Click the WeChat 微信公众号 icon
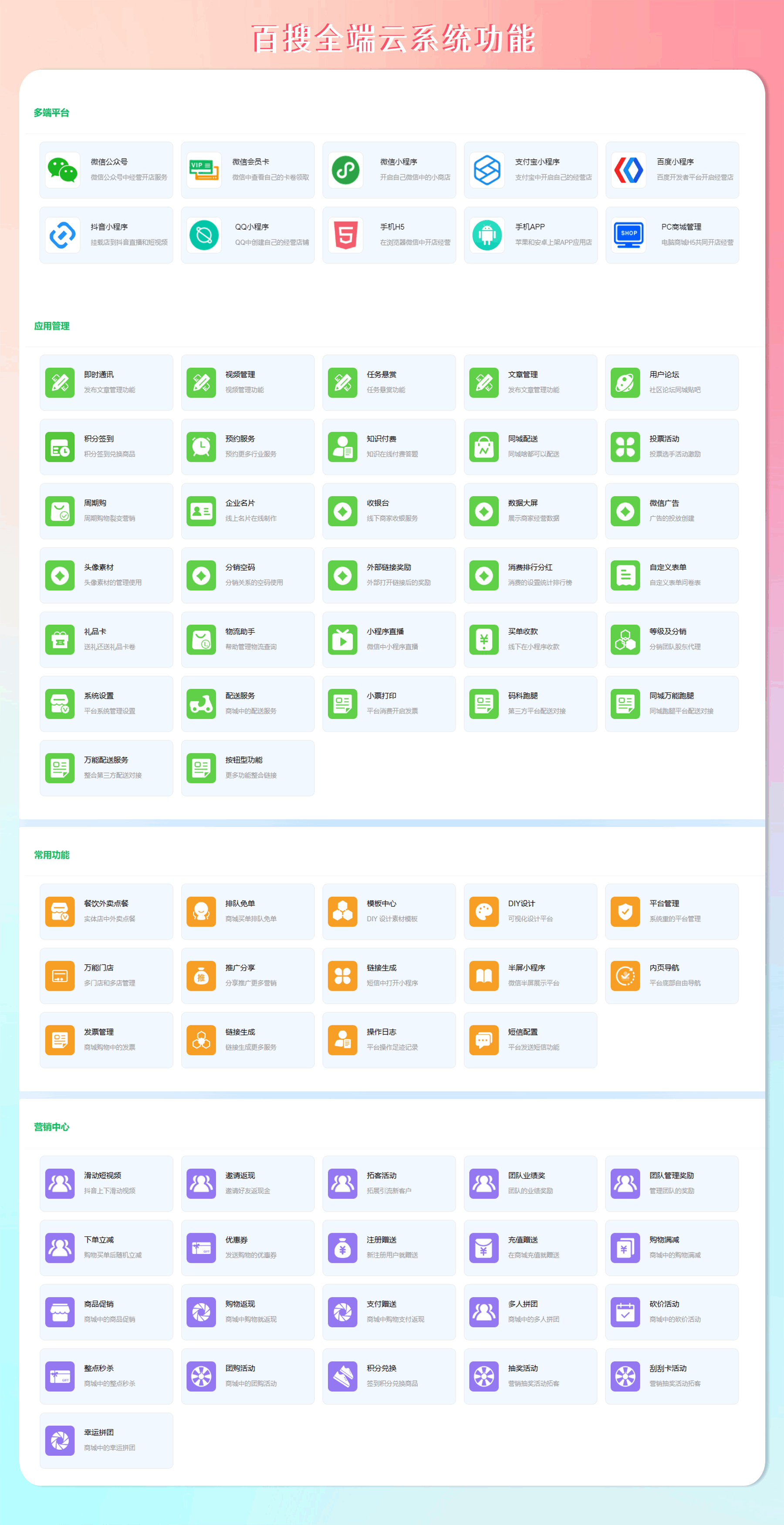The image size is (784, 1525). point(63,170)
